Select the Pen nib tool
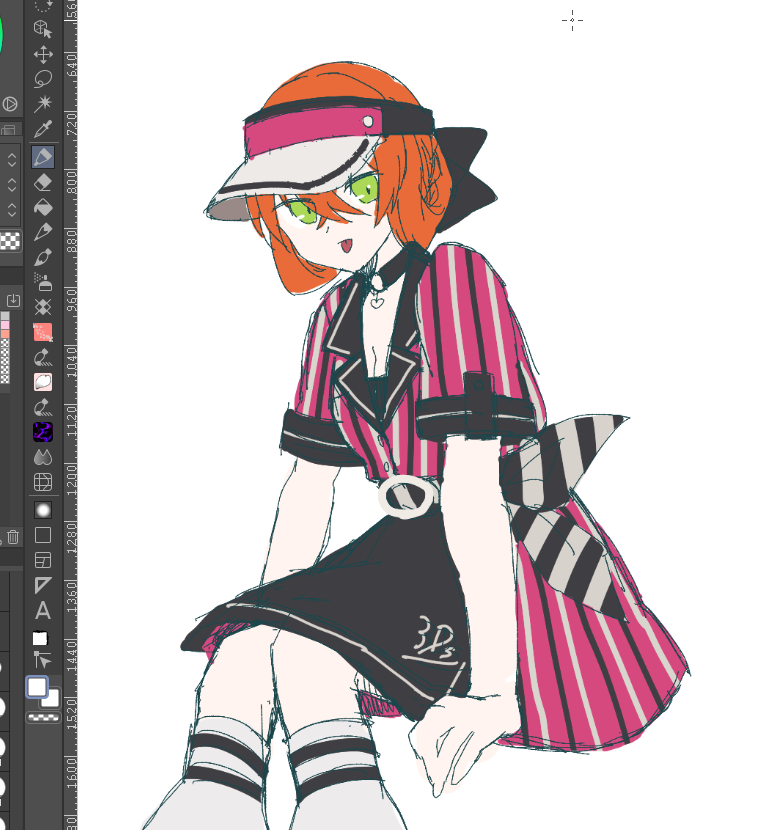Image resolution: width=775 pixels, height=830 pixels. tap(43, 232)
